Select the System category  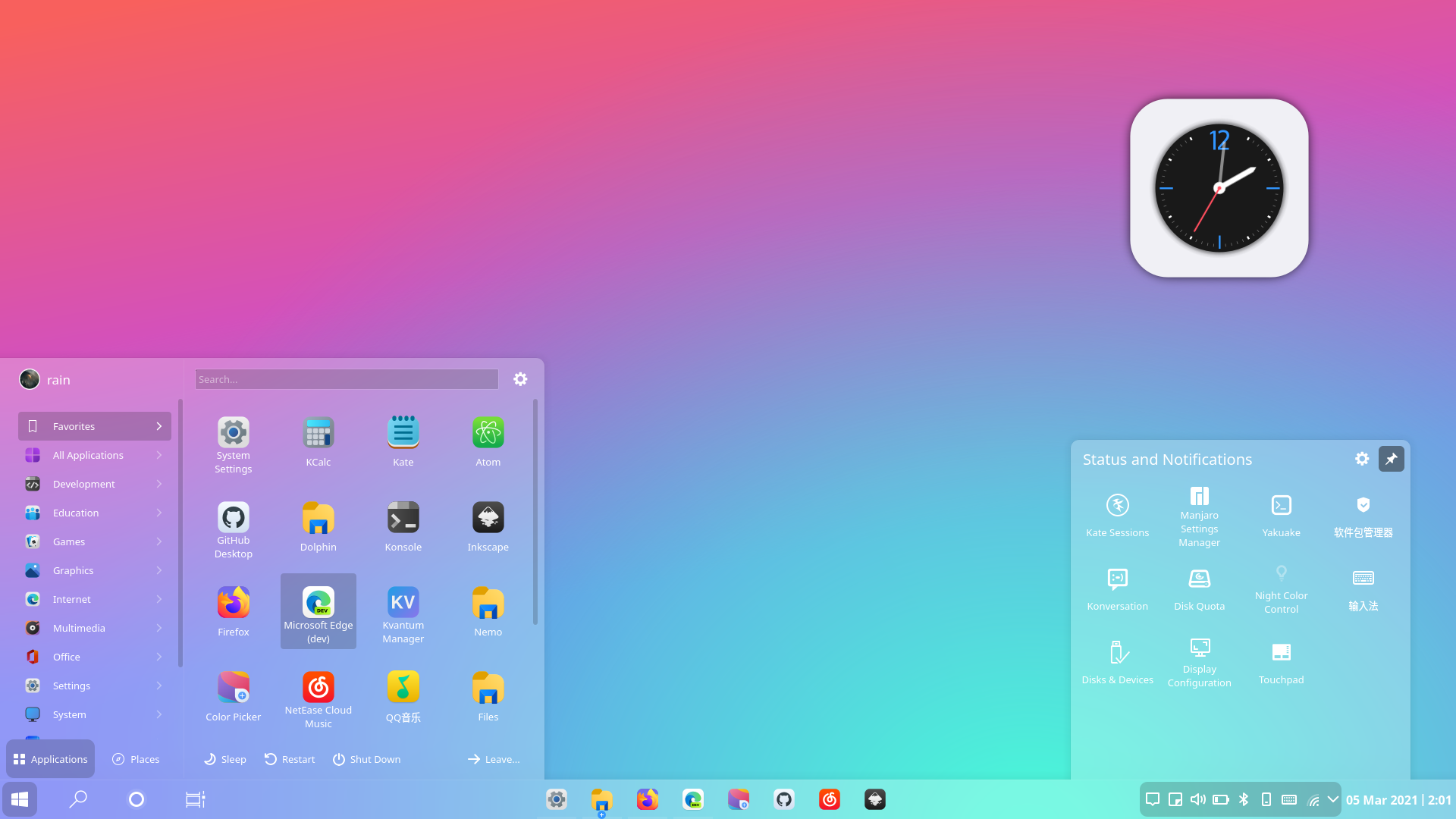click(x=95, y=714)
